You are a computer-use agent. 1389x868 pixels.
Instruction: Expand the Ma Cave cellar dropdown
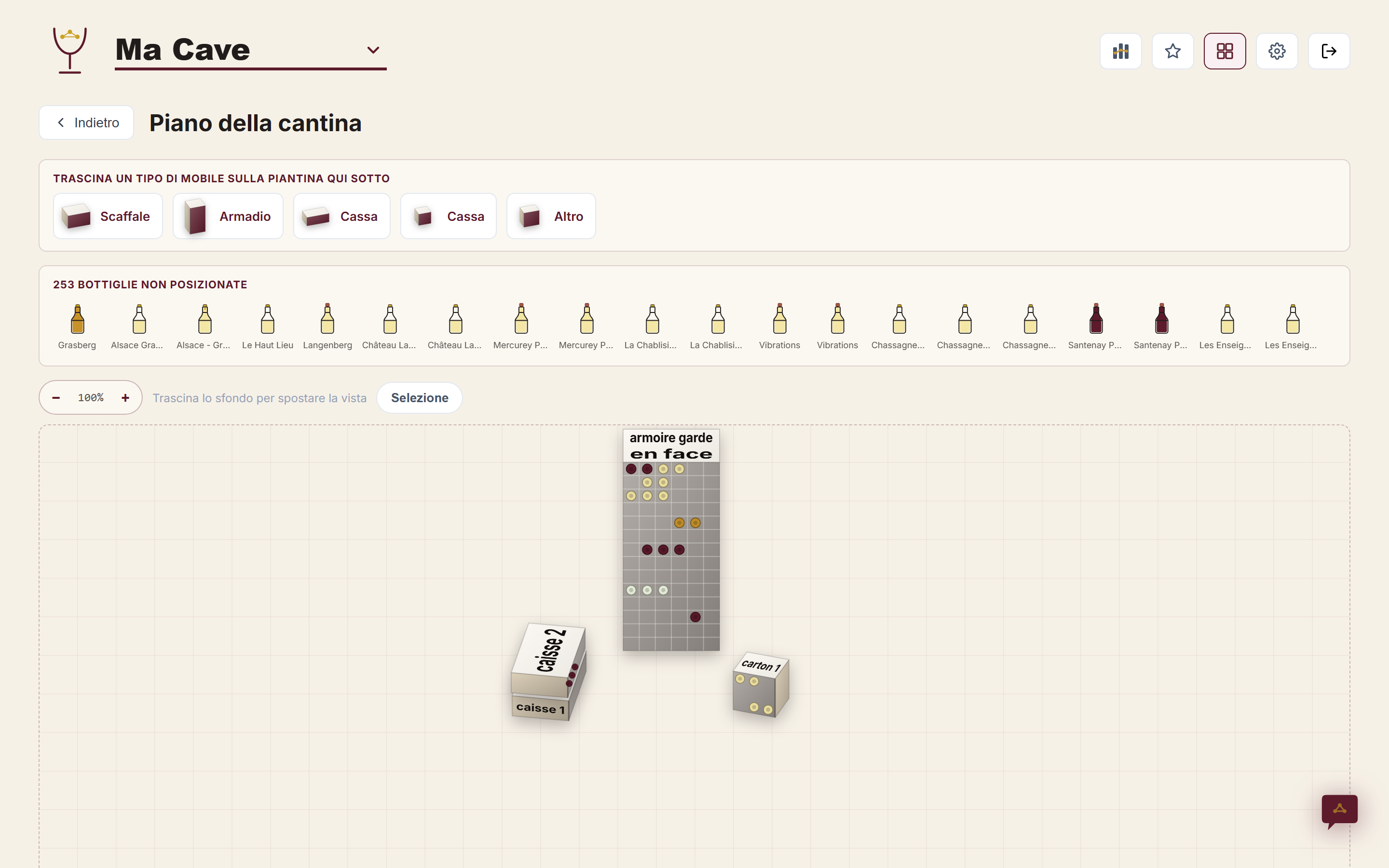point(373,50)
